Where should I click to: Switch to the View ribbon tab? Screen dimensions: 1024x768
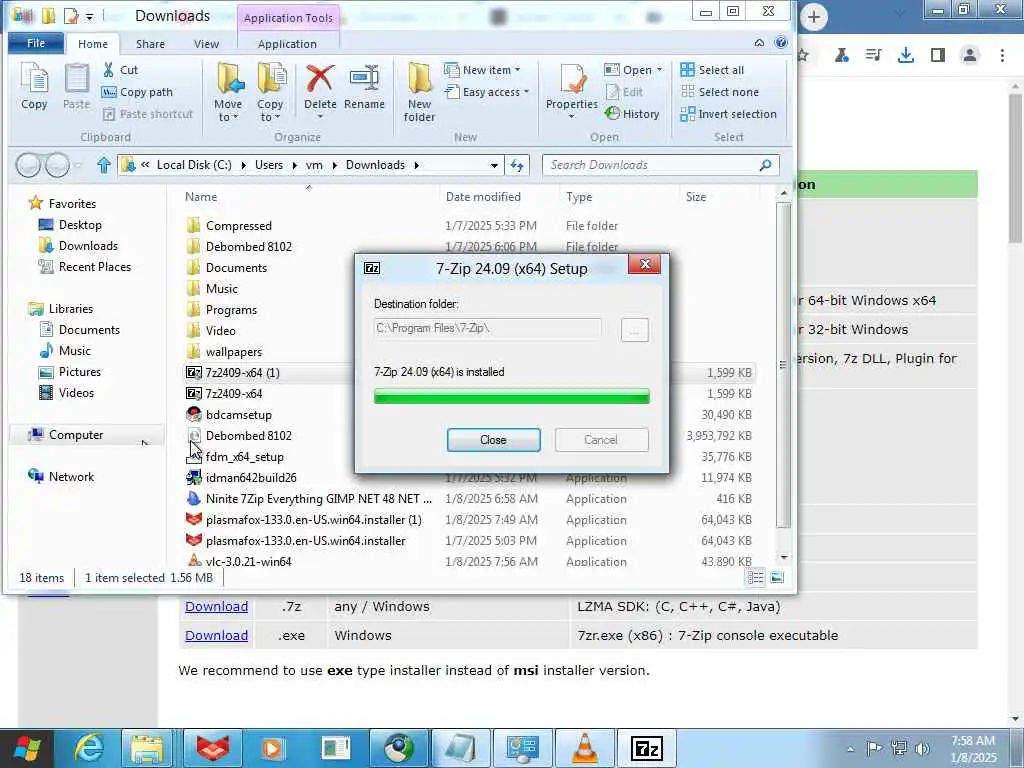tap(206, 44)
